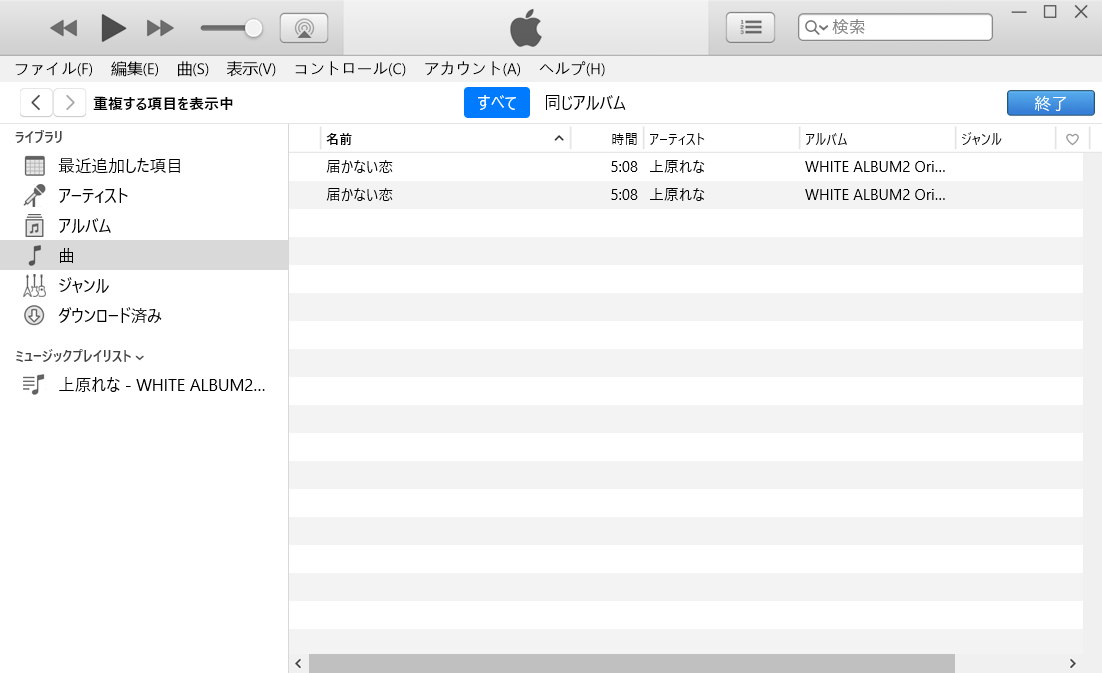Open the 曲(S) menu

pos(193,69)
